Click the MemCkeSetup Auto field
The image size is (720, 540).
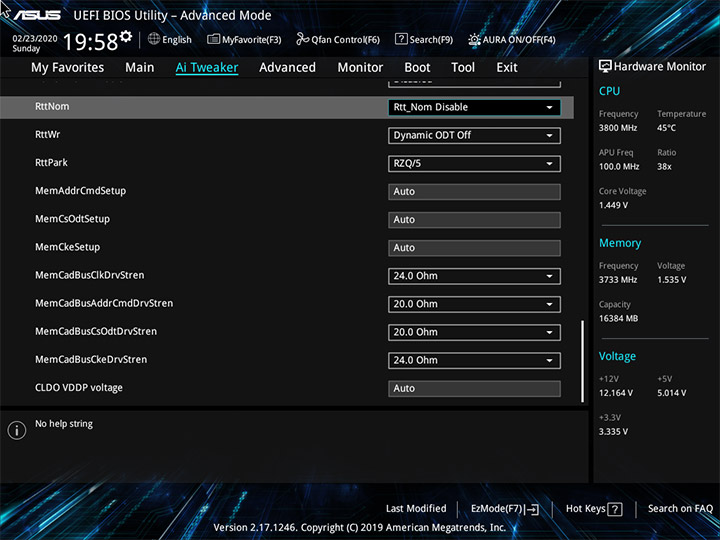coord(474,248)
